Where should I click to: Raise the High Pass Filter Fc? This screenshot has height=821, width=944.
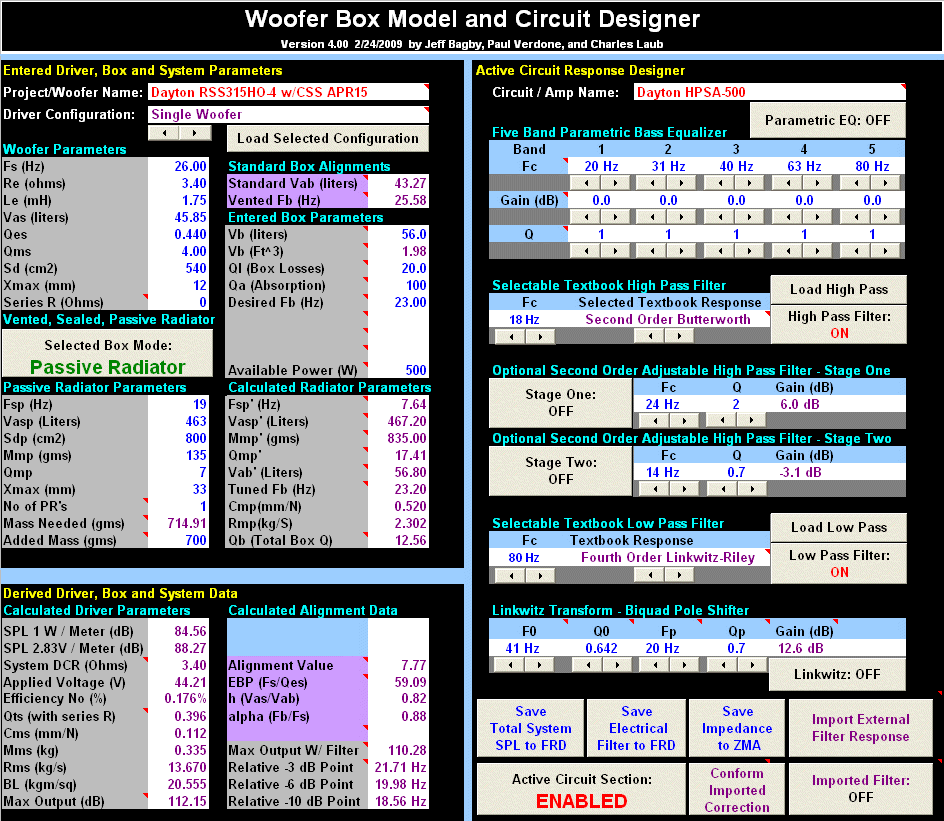[x=540, y=336]
